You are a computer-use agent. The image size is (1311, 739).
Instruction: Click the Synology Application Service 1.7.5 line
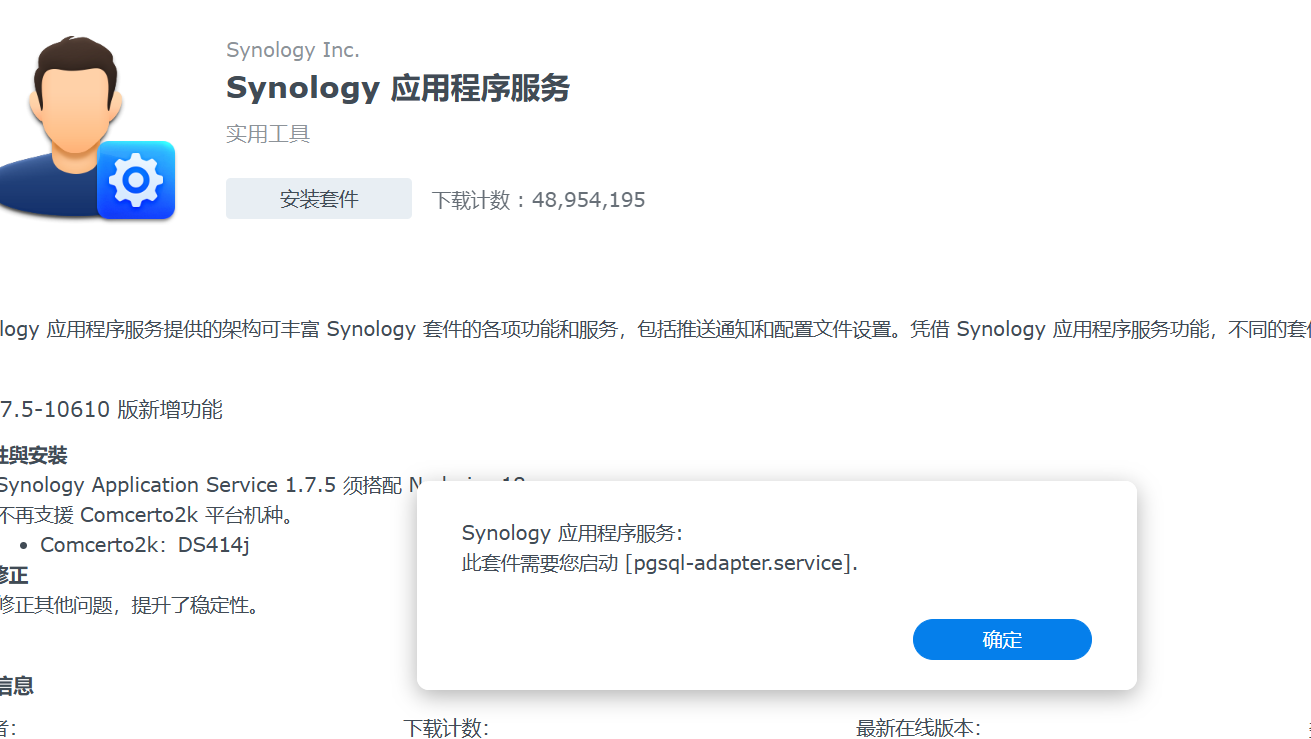coord(262,485)
